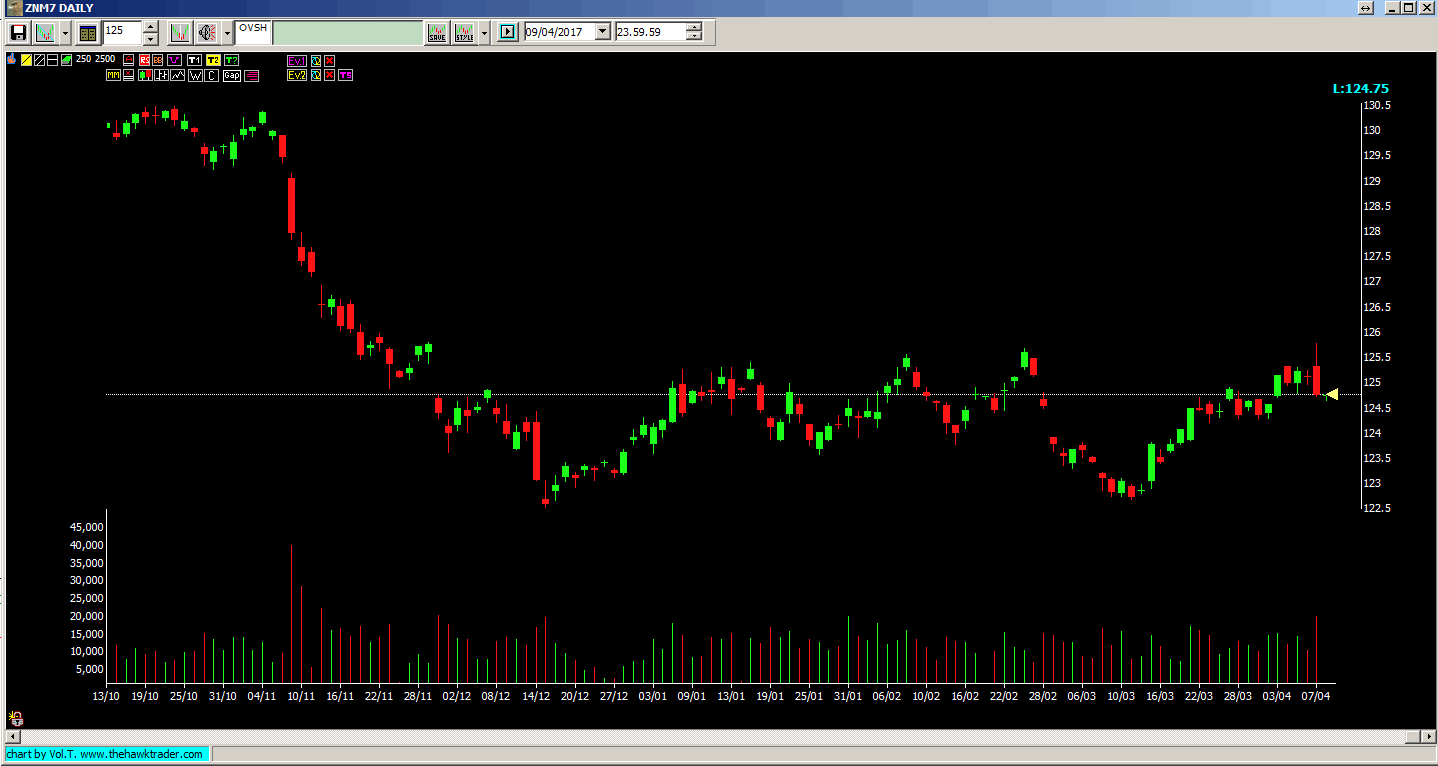
Task: Click the ZNM7 DAILY window icon
Action: (15, 8)
